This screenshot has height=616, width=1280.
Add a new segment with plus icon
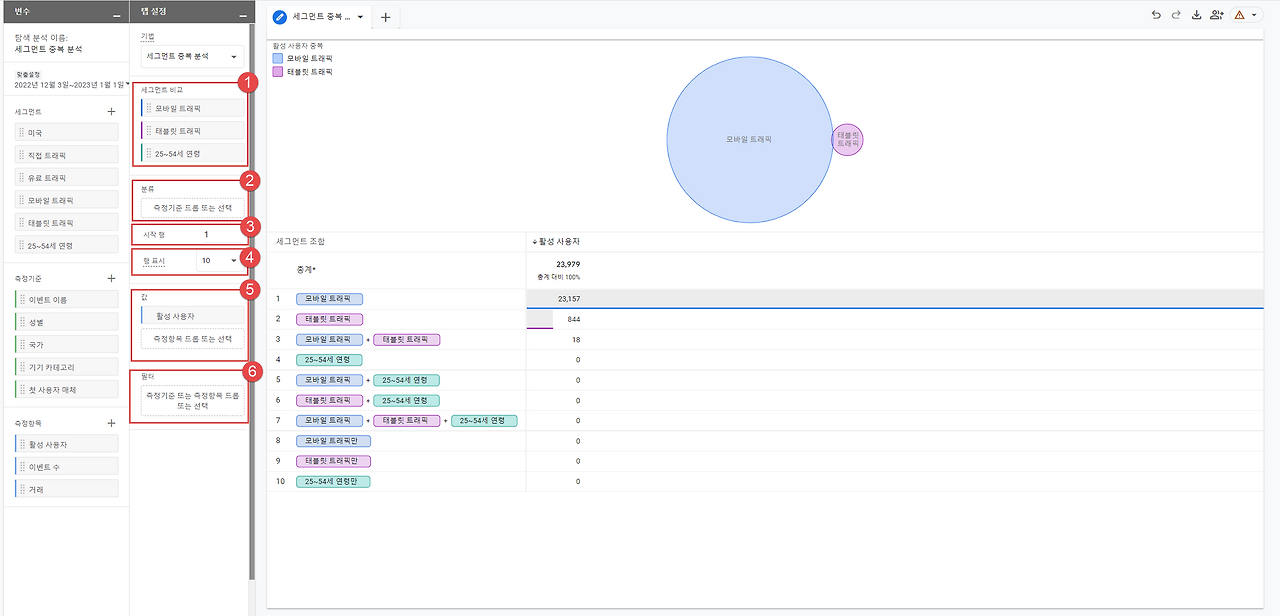click(x=111, y=112)
